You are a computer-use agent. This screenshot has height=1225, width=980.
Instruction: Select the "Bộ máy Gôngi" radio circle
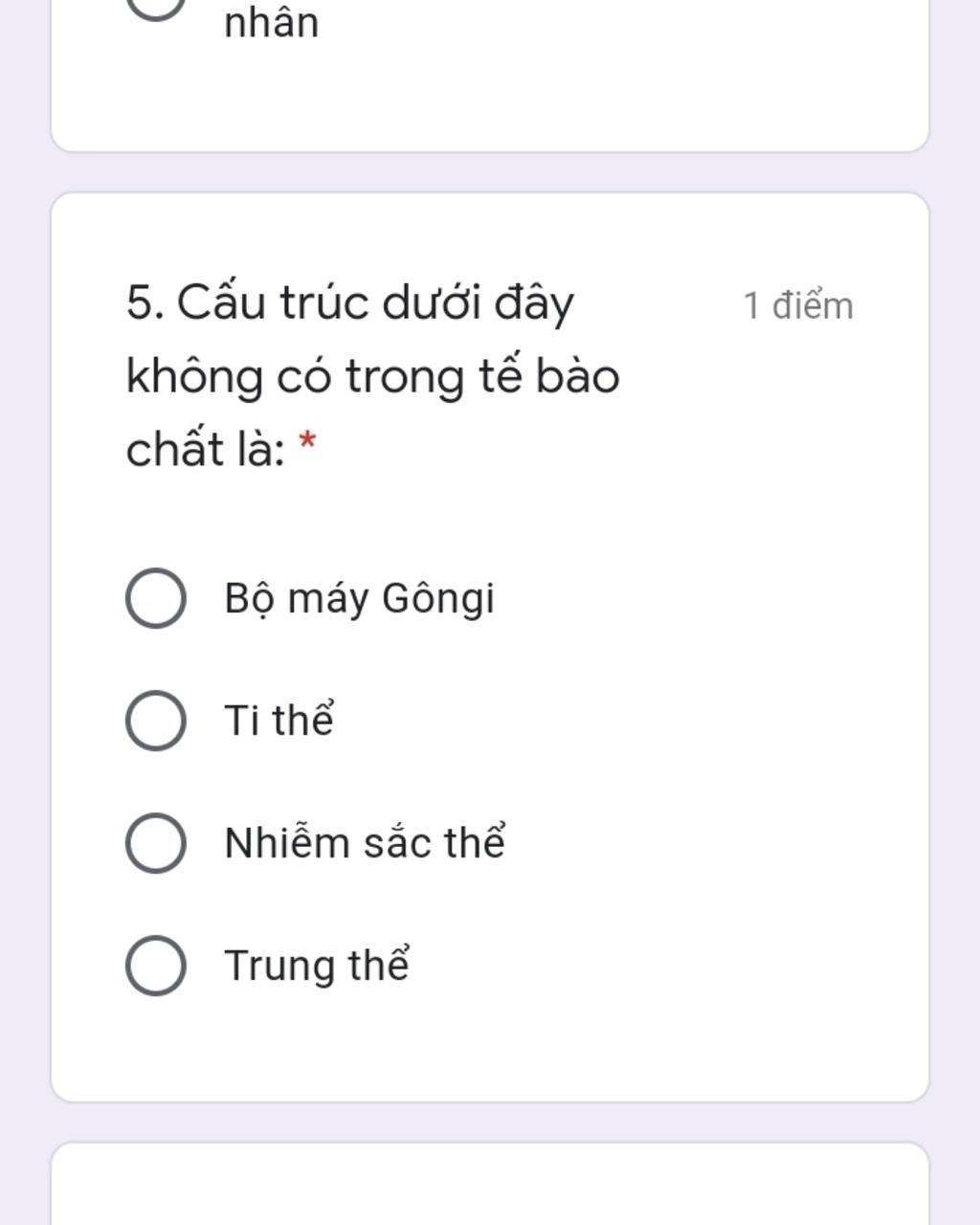[x=156, y=598]
